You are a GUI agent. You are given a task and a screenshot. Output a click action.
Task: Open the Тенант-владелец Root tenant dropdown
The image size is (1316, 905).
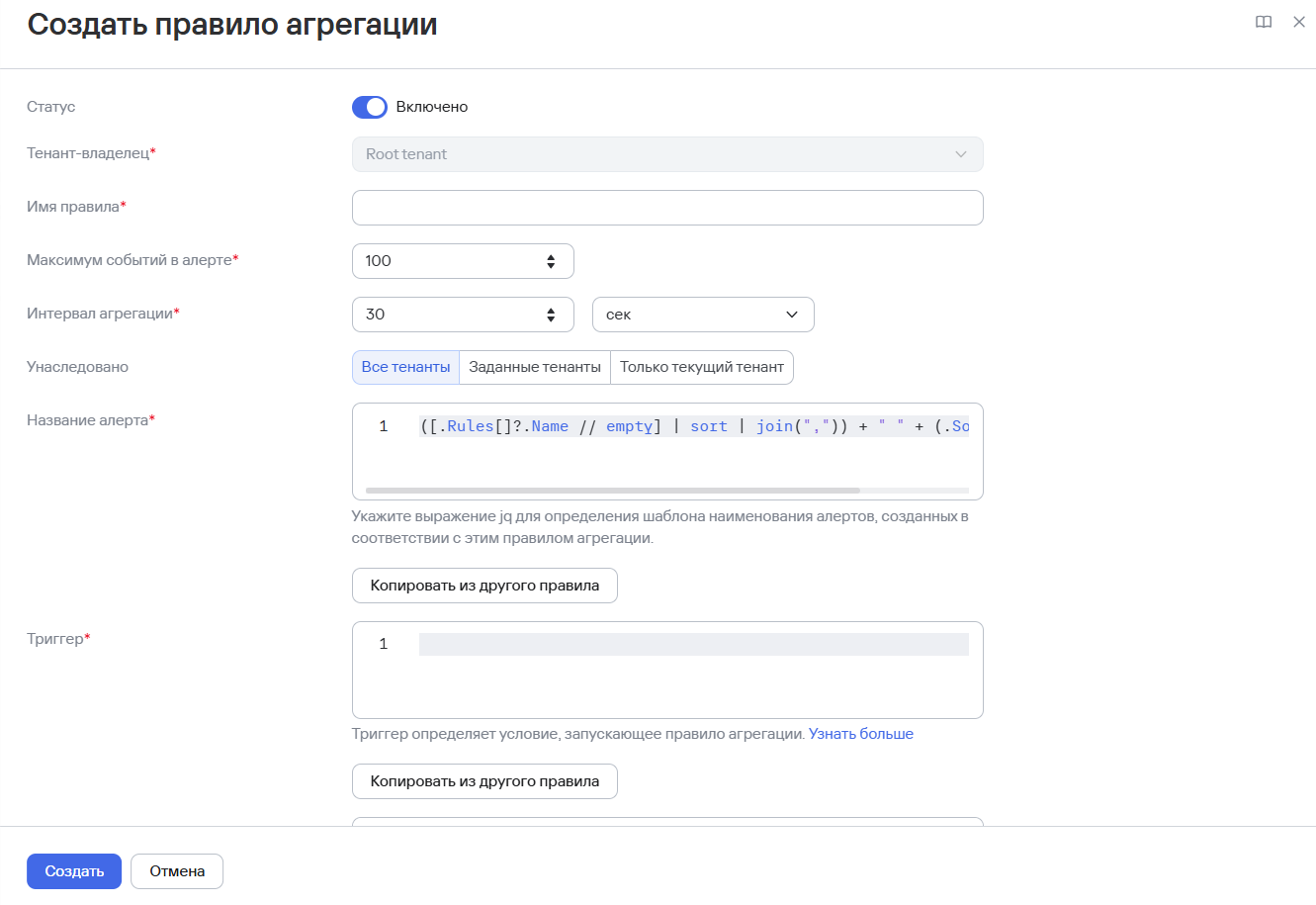(667, 154)
